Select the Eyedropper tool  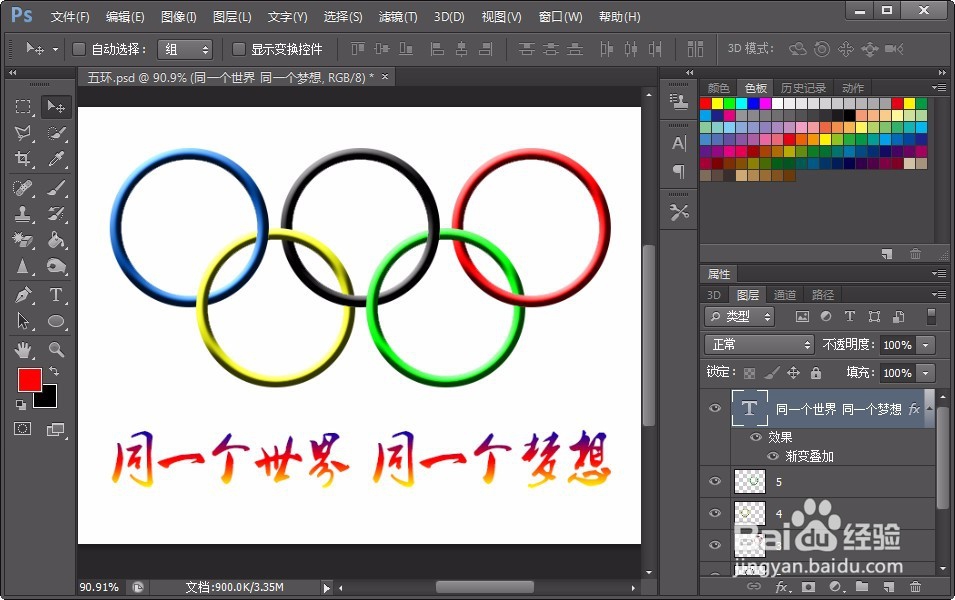coord(56,159)
